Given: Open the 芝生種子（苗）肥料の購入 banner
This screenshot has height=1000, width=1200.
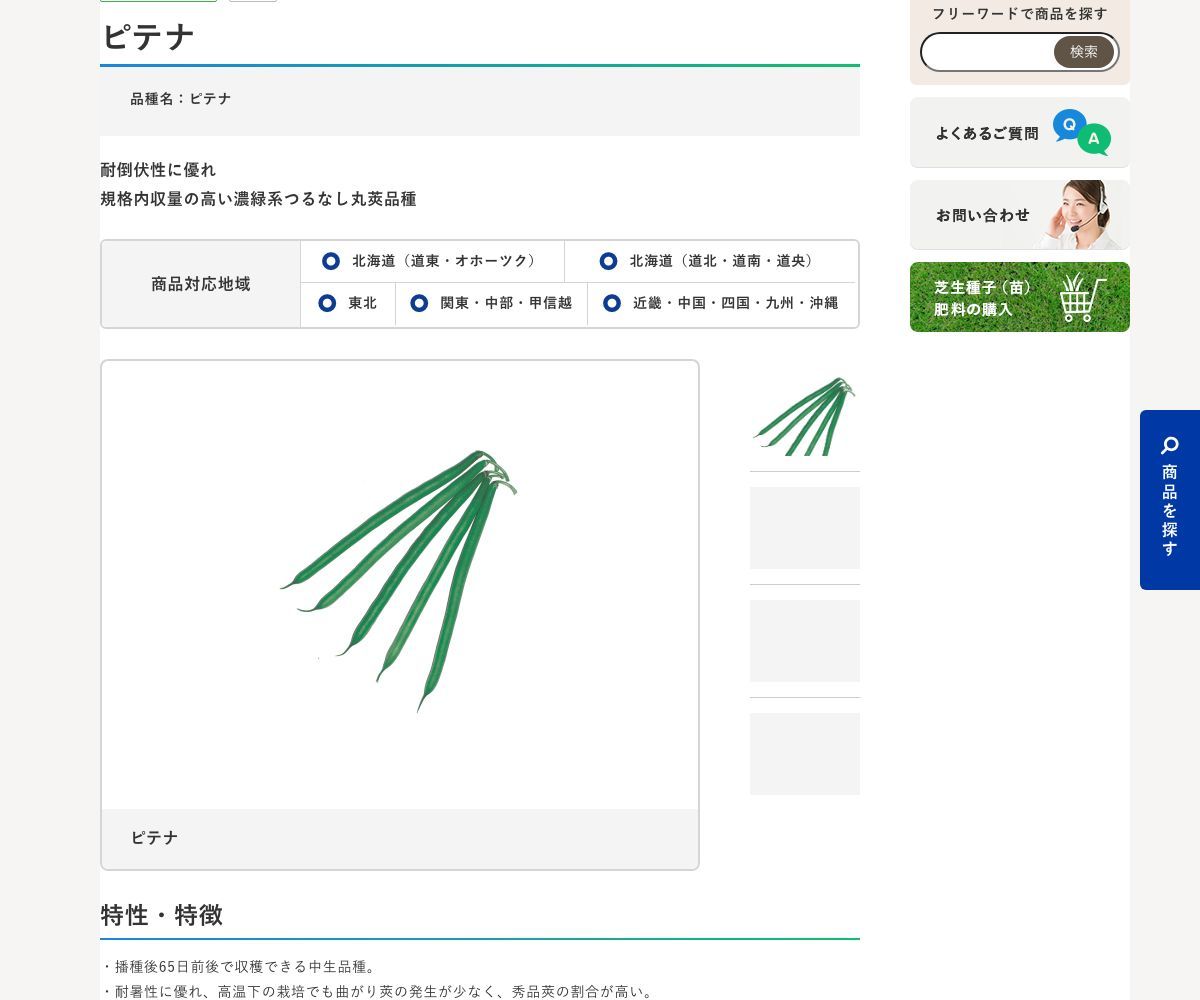Looking at the screenshot, I should [x=1020, y=297].
